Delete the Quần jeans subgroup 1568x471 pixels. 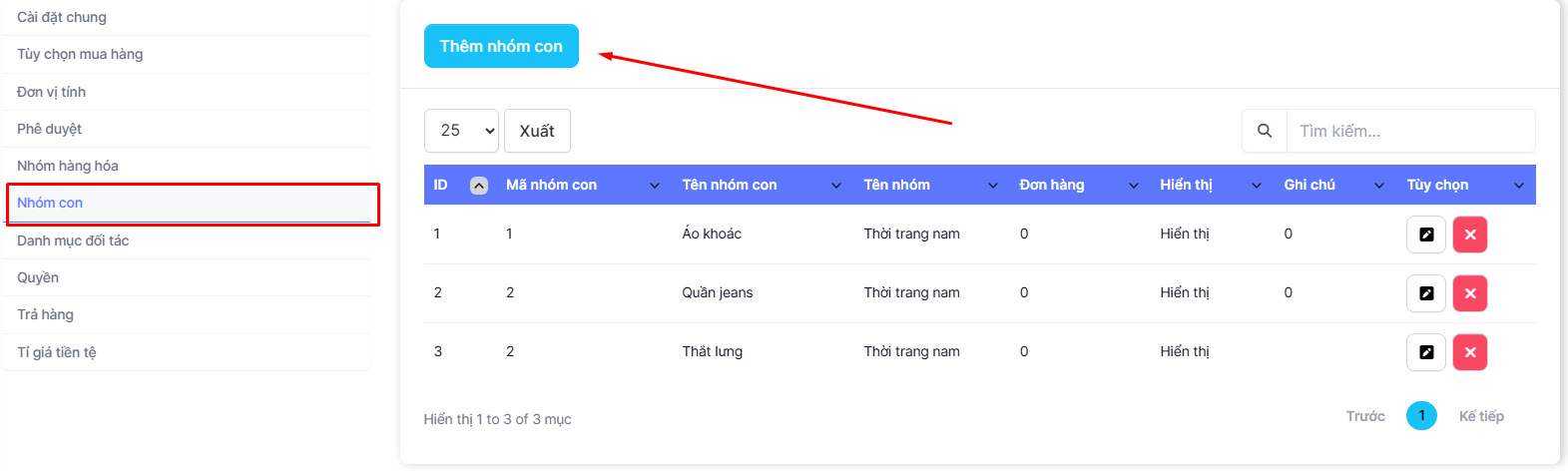[1469, 293]
